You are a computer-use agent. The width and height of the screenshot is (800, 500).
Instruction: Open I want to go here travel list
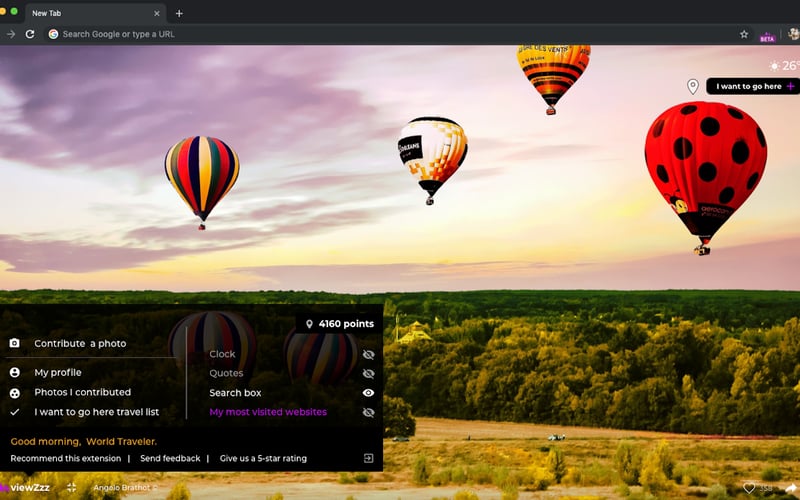tap(97, 412)
